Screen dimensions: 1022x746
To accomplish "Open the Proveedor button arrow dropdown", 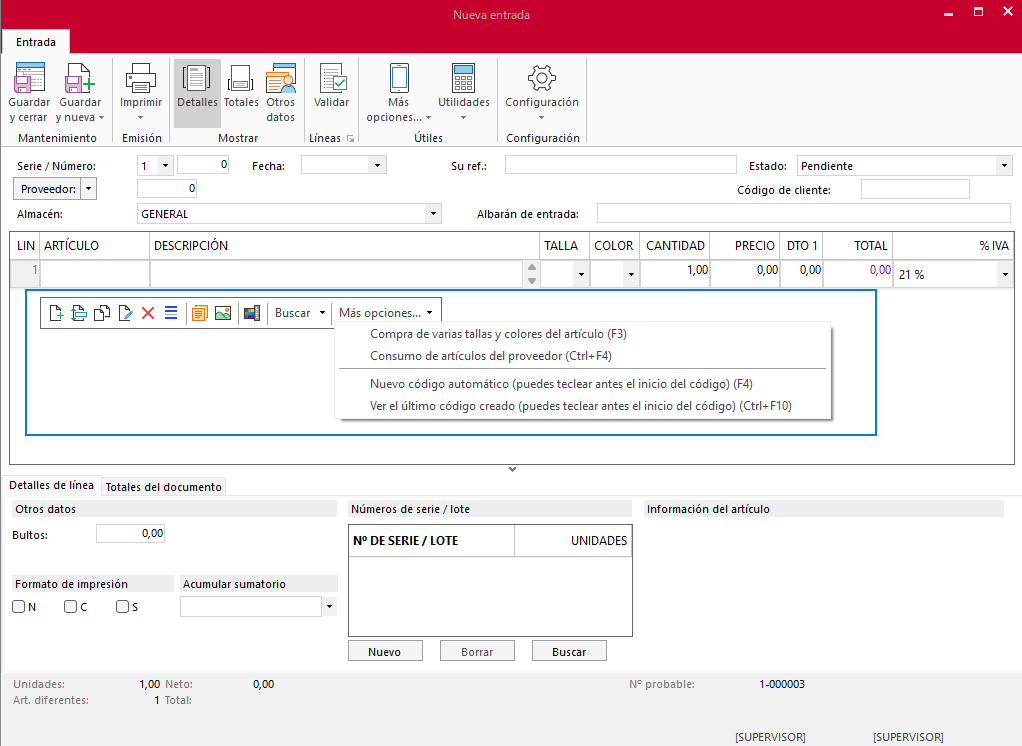I will (x=89, y=189).
